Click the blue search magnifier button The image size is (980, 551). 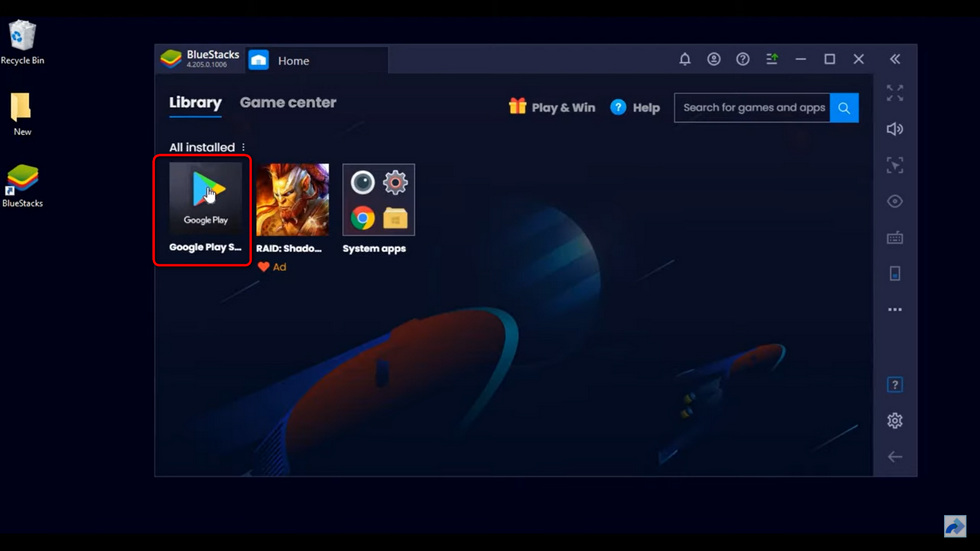coord(844,107)
